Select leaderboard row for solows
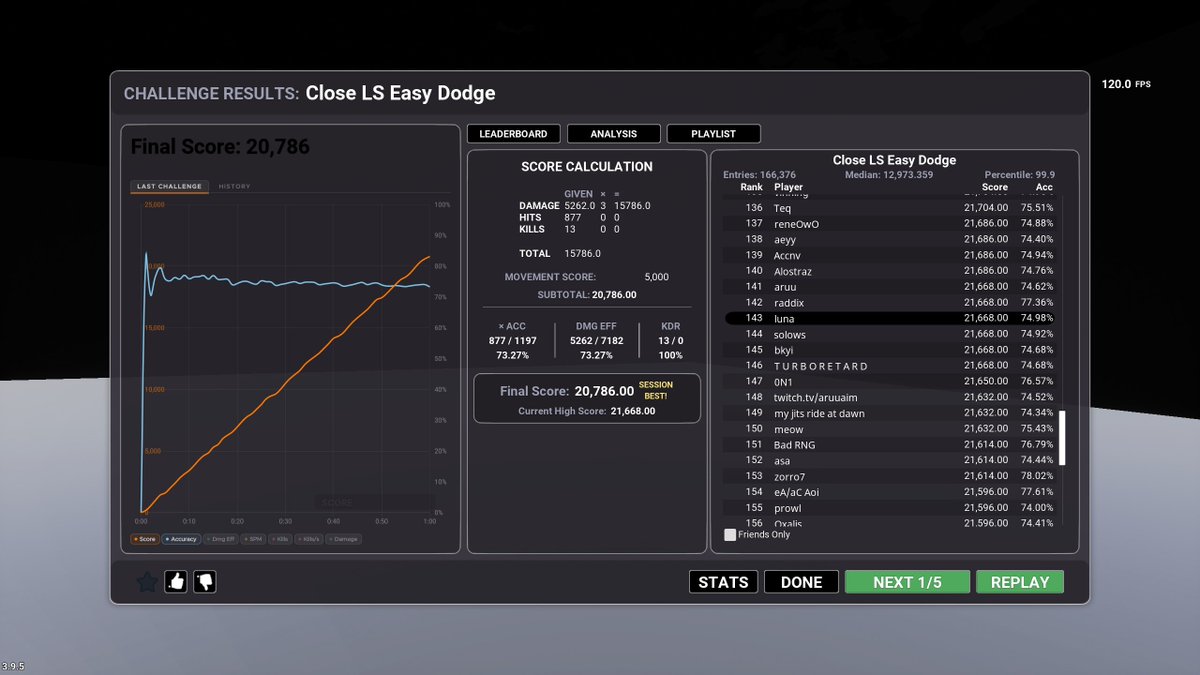This screenshot has width=1200, height=675. click(x=889, y=334)
